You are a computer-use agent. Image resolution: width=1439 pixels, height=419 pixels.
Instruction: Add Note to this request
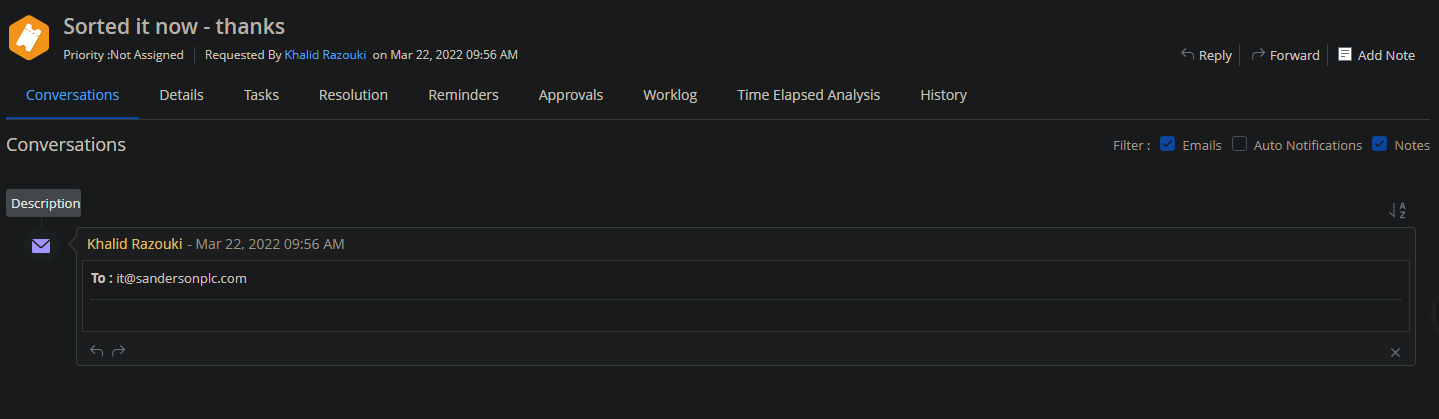pyautogui.click(x=1376, y=55)
